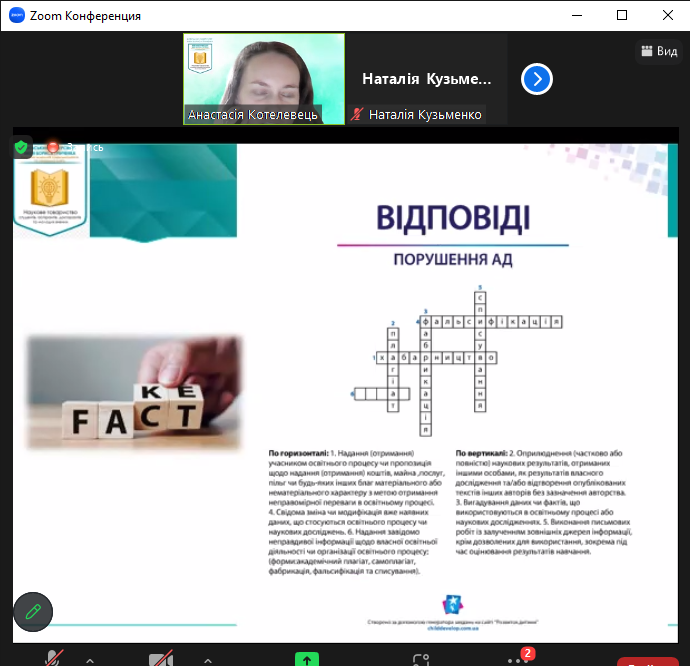Click the scientific society logo badge on slide

tap(50, 190)
